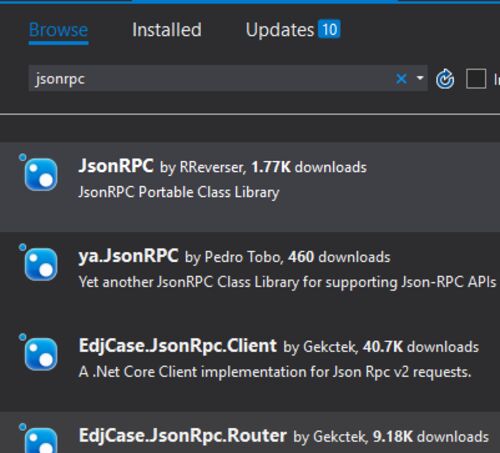Image resolution: width=500 pixels, height=453 pixels.
Task: Click '1.77K downloads' text
Action: (x=309, y=167)
